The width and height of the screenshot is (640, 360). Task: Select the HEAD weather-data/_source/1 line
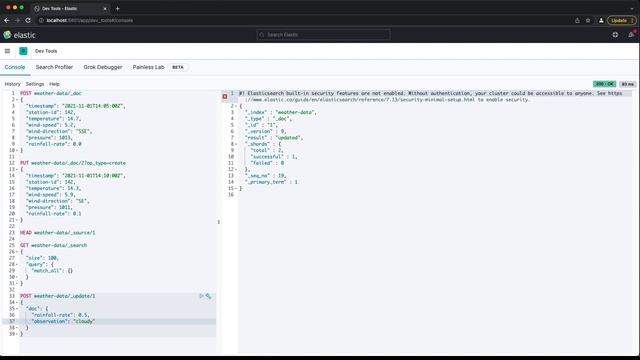pyautogui.click(x=58, y=233)
